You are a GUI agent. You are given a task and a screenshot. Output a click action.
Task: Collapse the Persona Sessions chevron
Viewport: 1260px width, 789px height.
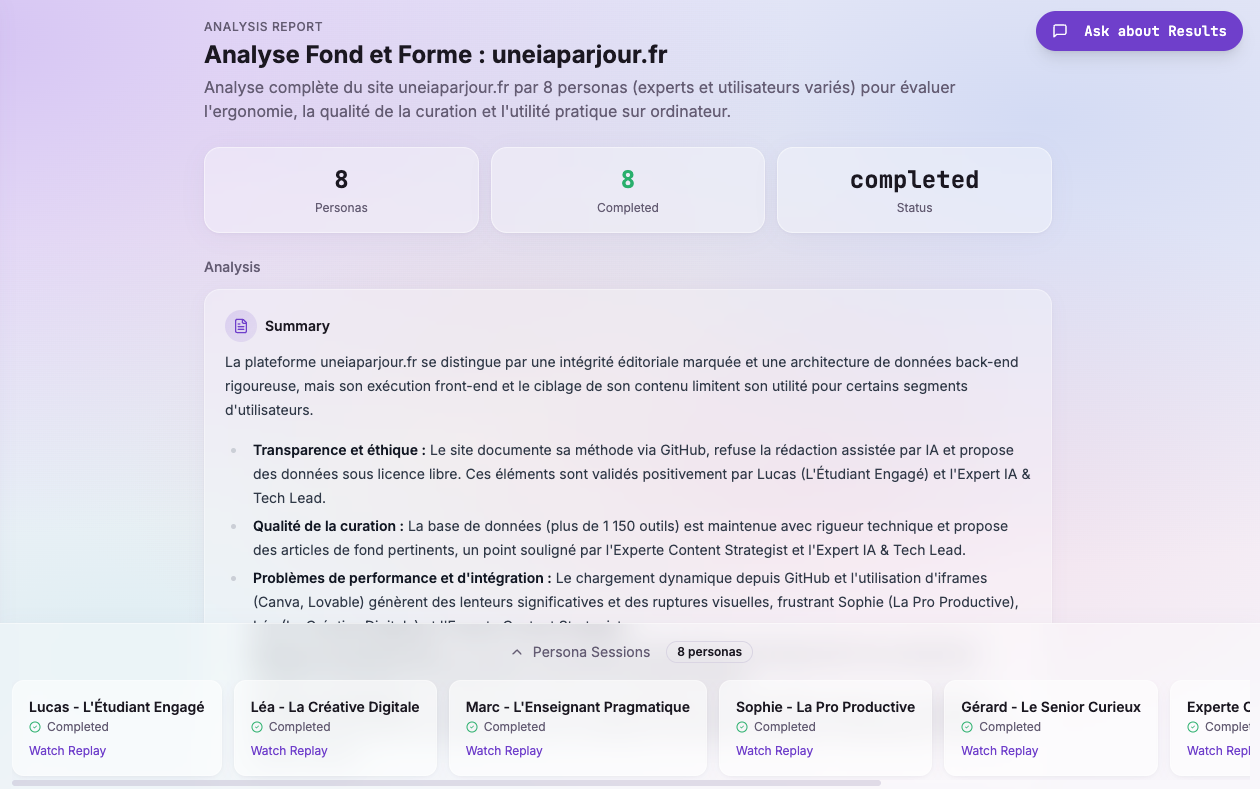(517, 652)
